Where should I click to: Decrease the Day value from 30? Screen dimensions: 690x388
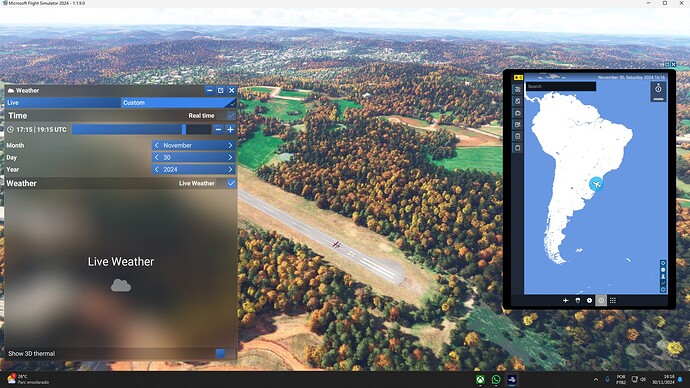tap(157, 157)
